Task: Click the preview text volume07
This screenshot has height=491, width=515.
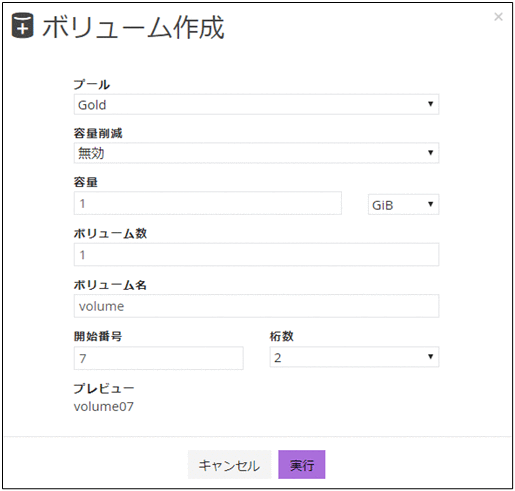Action: pos(104,406)
